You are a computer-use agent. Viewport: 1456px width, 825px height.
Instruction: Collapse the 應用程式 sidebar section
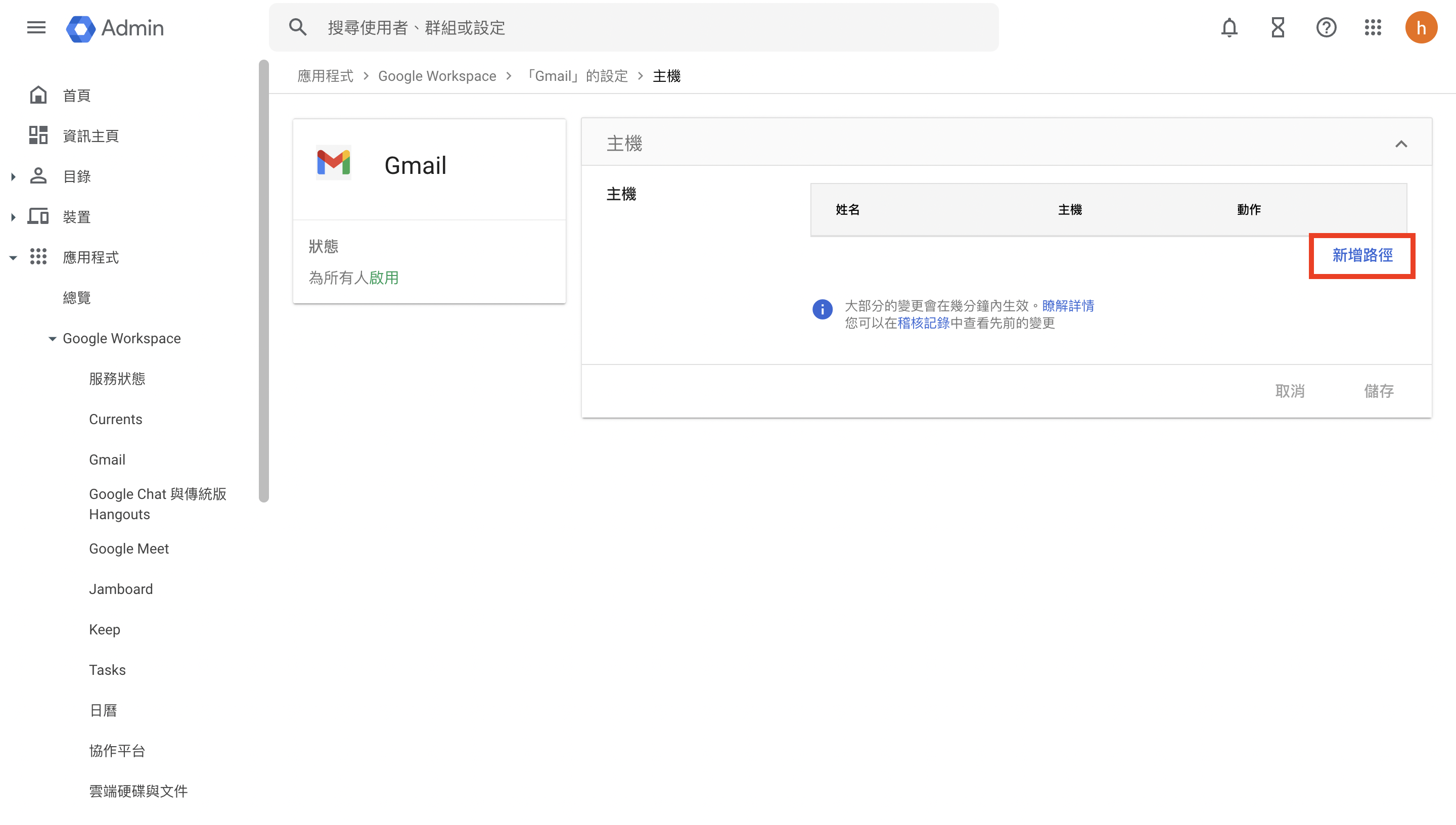tap(13, 258)
